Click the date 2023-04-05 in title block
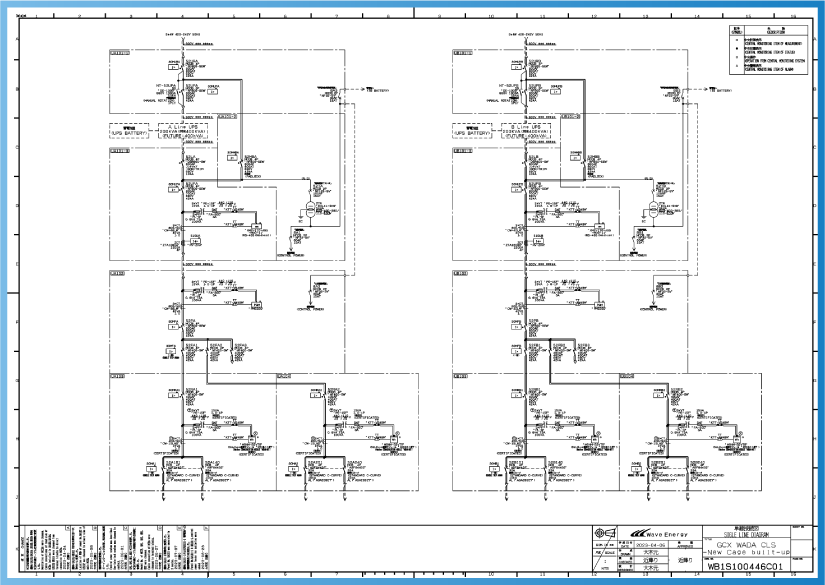The width and height of the screenshot is (825, 585). click(649, 545)
